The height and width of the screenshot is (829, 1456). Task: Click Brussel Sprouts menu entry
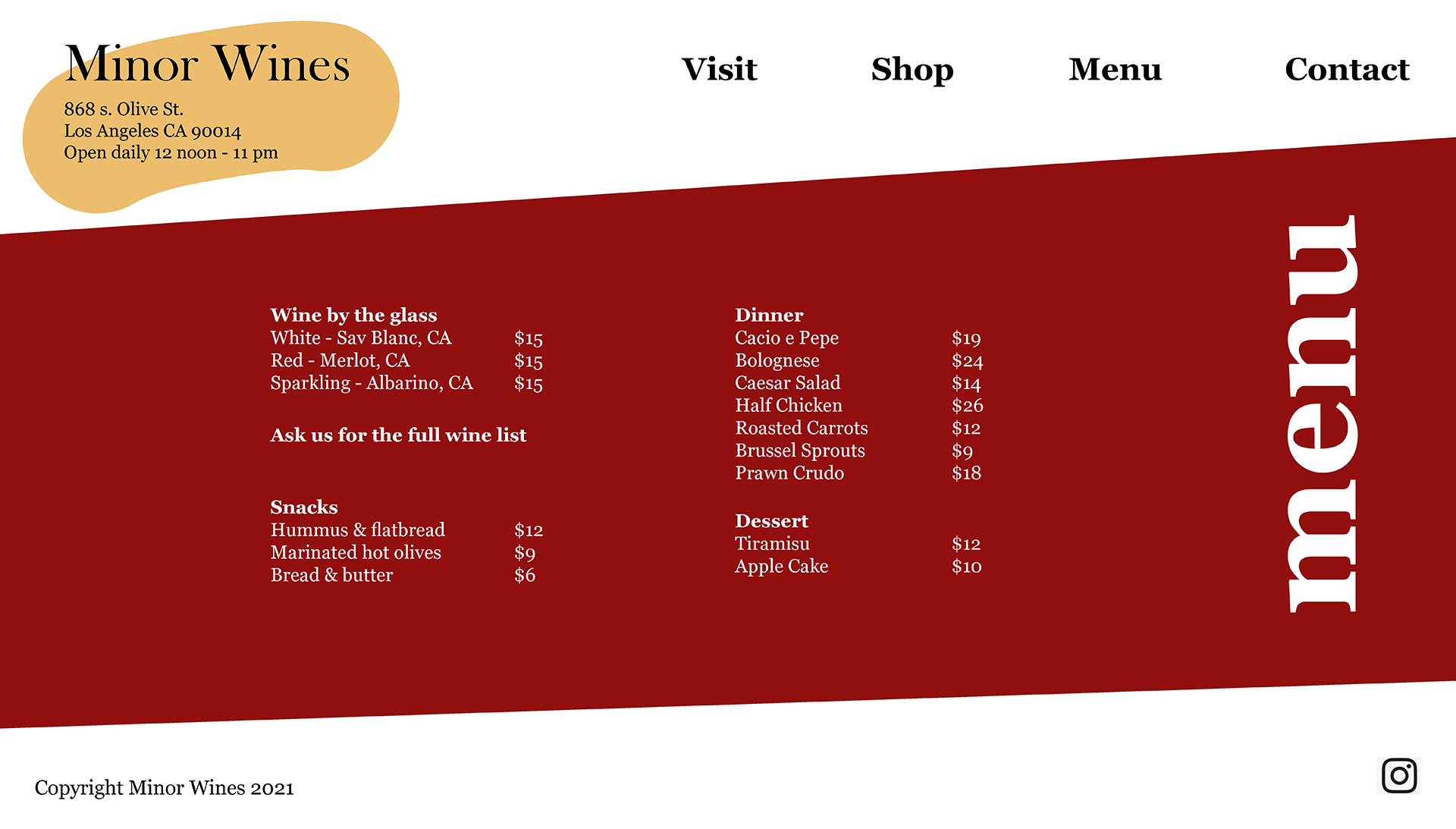(x=800, y=452)
